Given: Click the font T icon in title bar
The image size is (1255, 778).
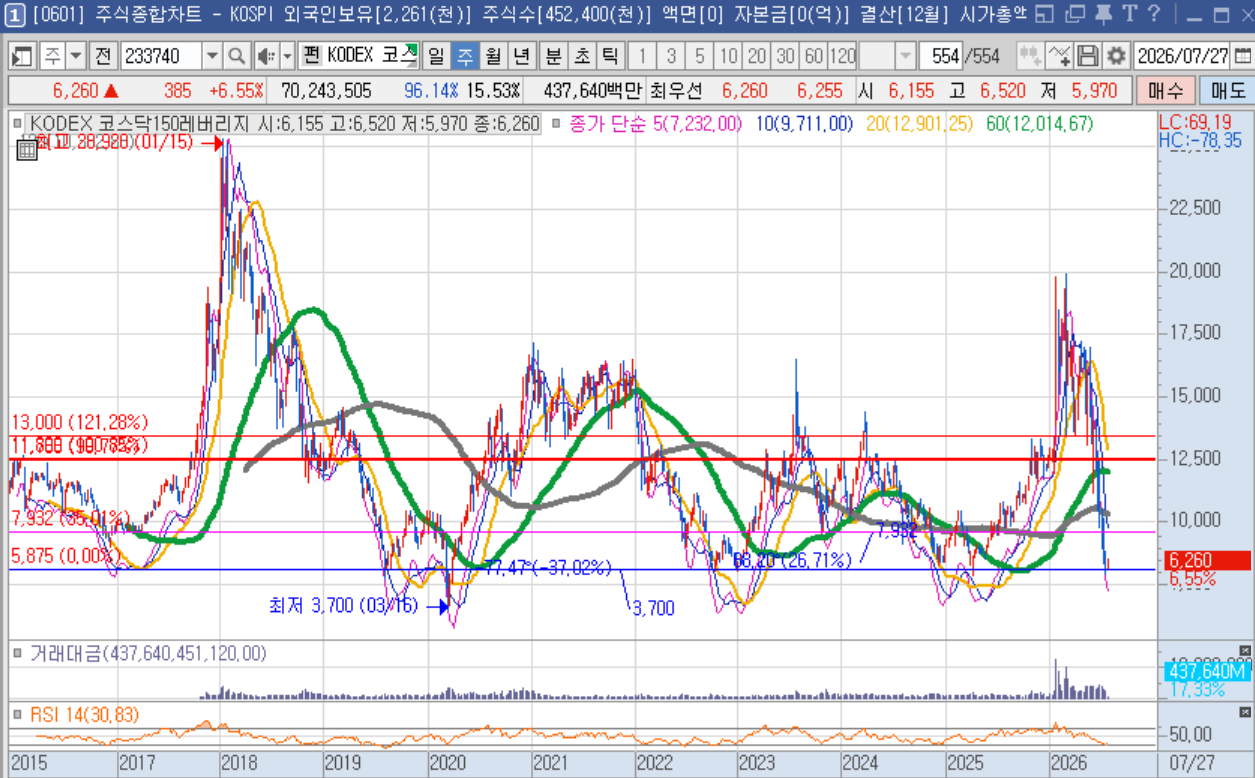Looking at the screenshot, I should coord(1130,14).
